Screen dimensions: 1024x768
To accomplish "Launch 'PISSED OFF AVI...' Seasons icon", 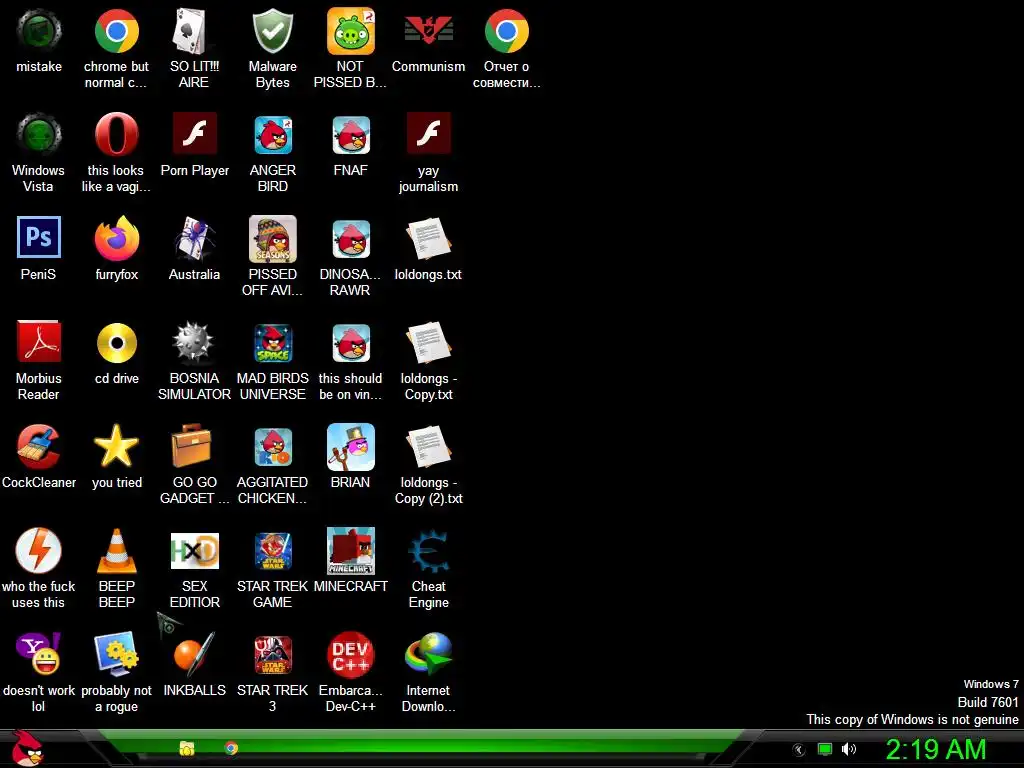I will [272, 239].
